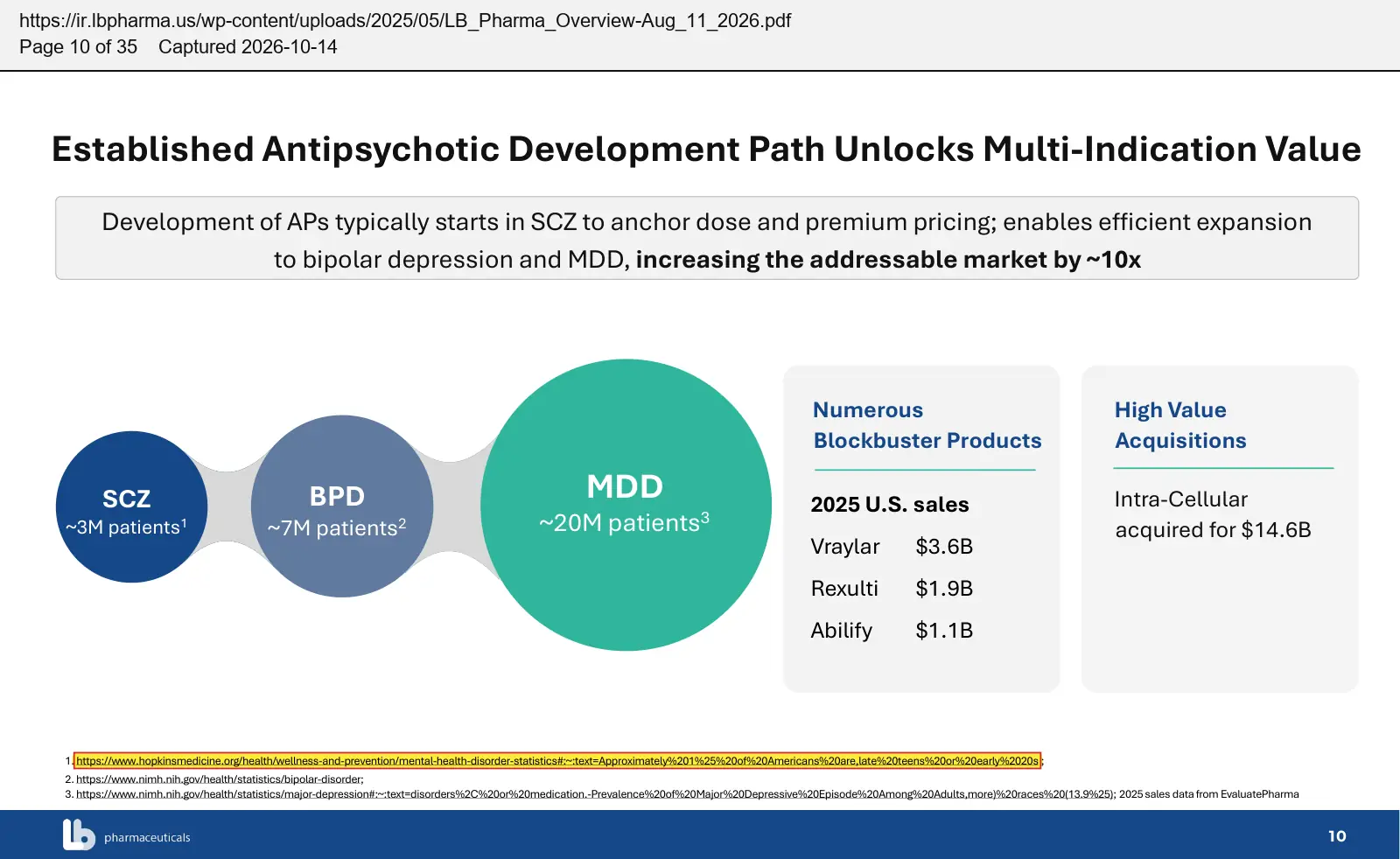Click the slide title about Antipsychotic Development Path
The width and height of the screenshot is (1400, 859).
[706, 150]
